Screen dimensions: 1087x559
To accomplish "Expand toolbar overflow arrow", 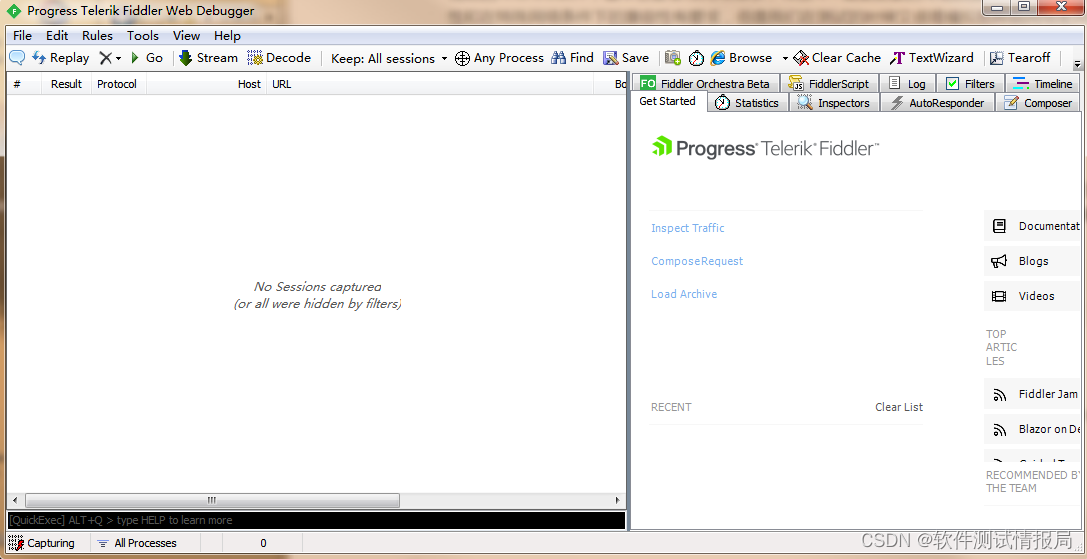I will click(x=1078, y=64).
